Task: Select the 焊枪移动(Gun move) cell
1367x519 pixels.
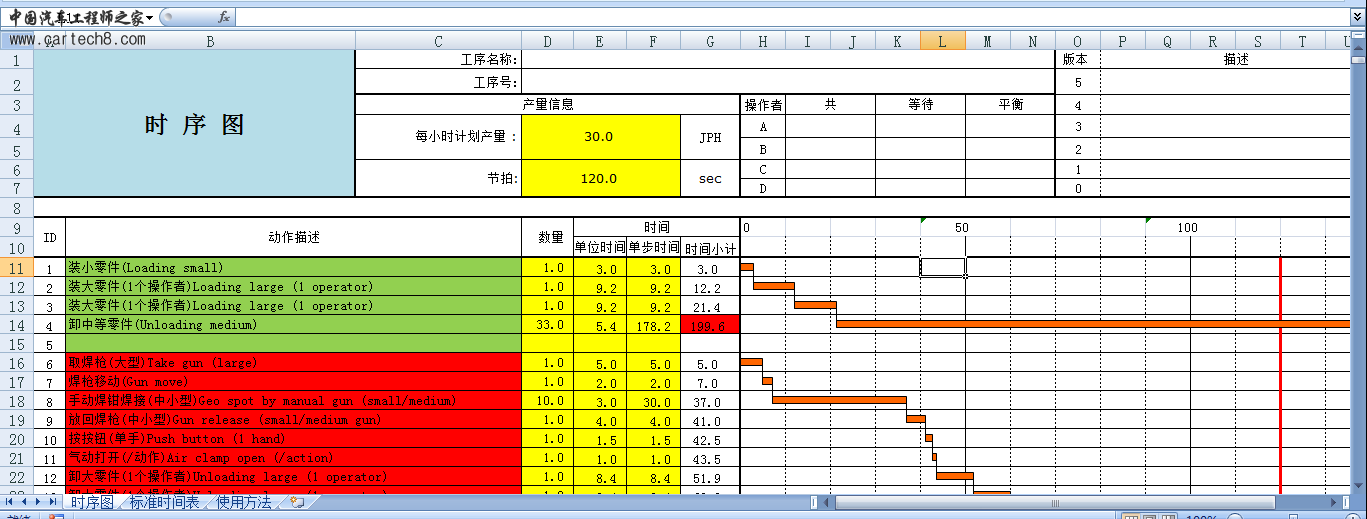Action: point(293,382)
